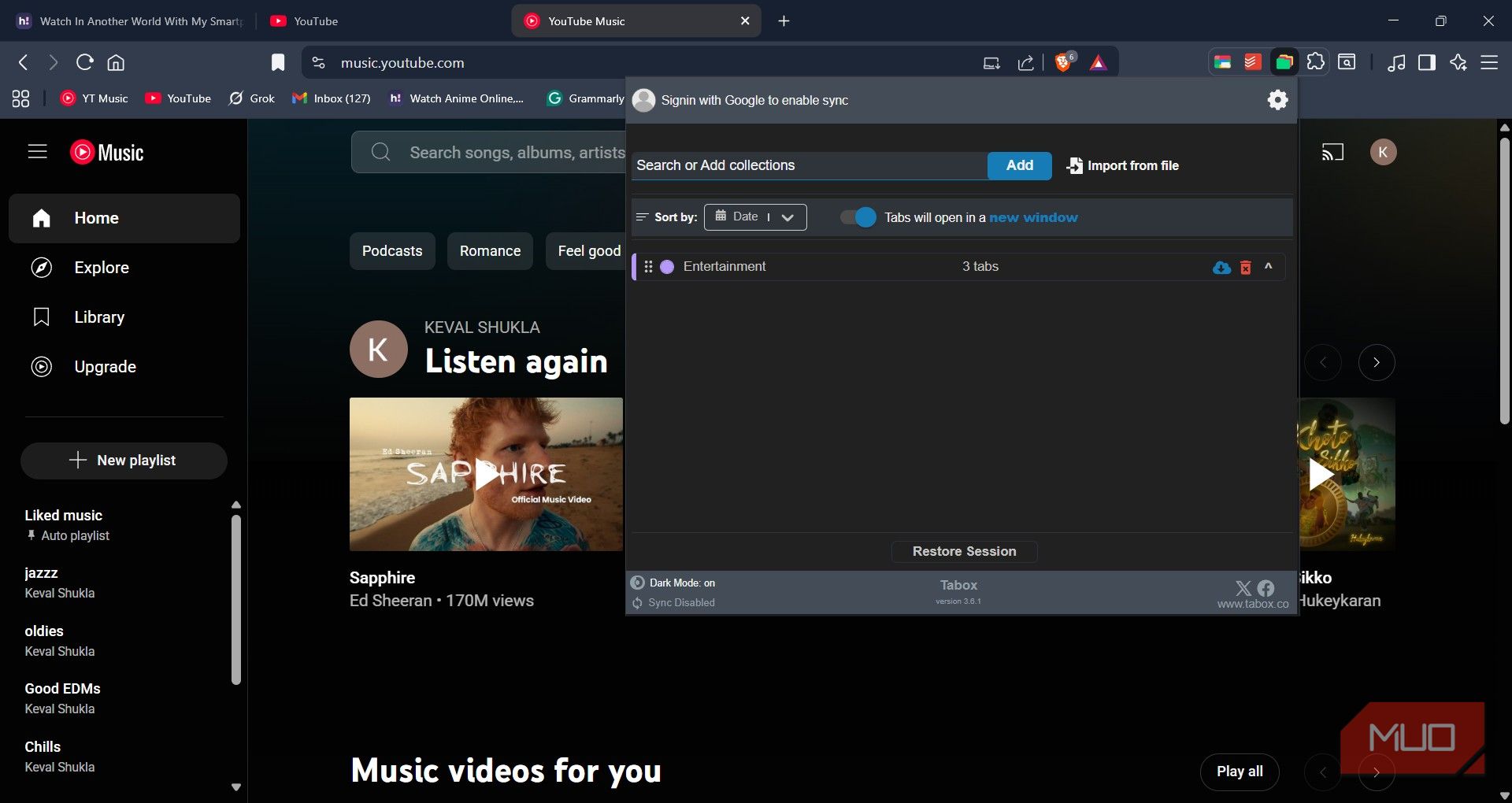Grab the Entertainment drag handle
Viewport: 1512px width, 803px height.
tap(648, 267)
